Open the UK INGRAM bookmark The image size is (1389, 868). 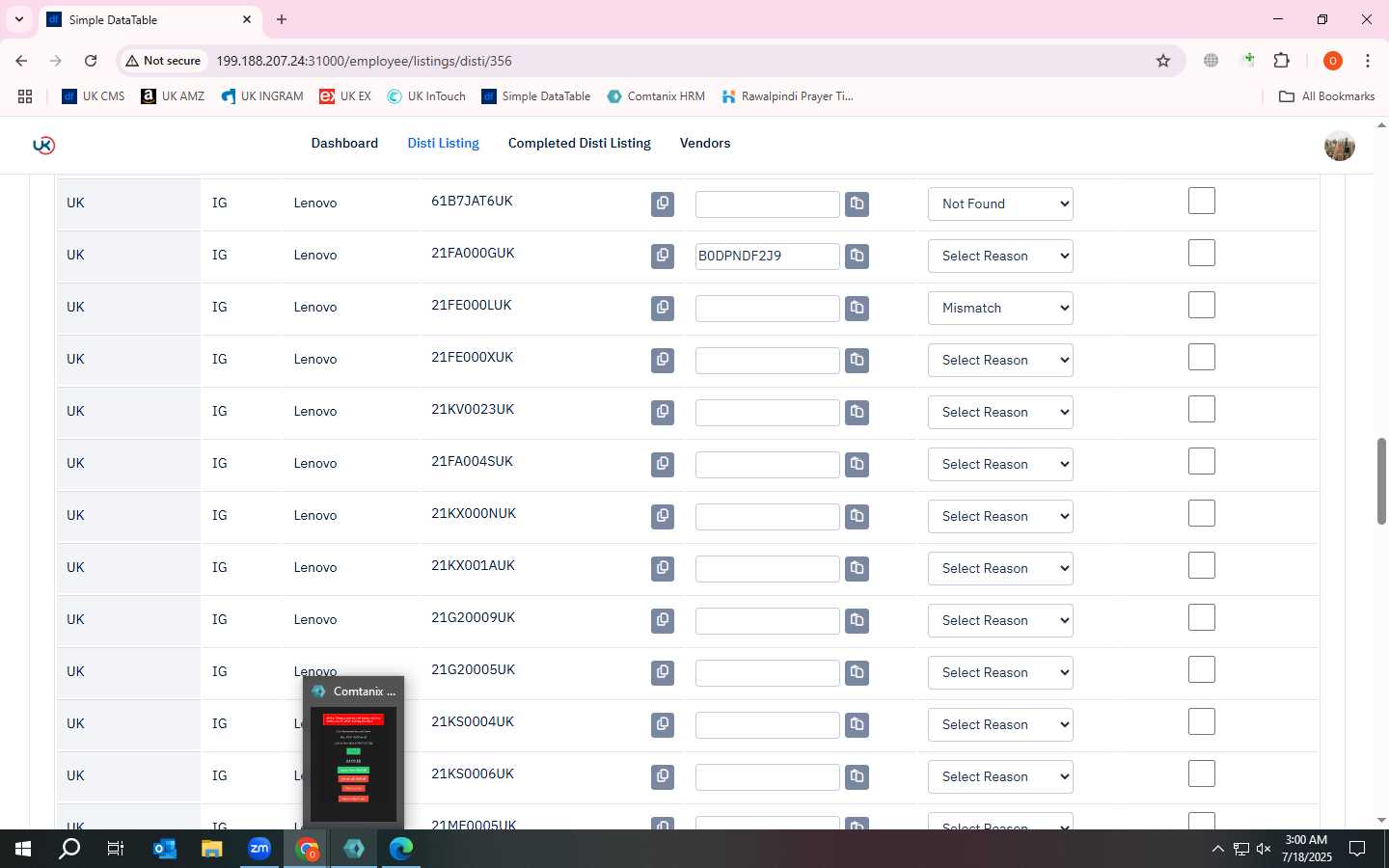[262, 96]
